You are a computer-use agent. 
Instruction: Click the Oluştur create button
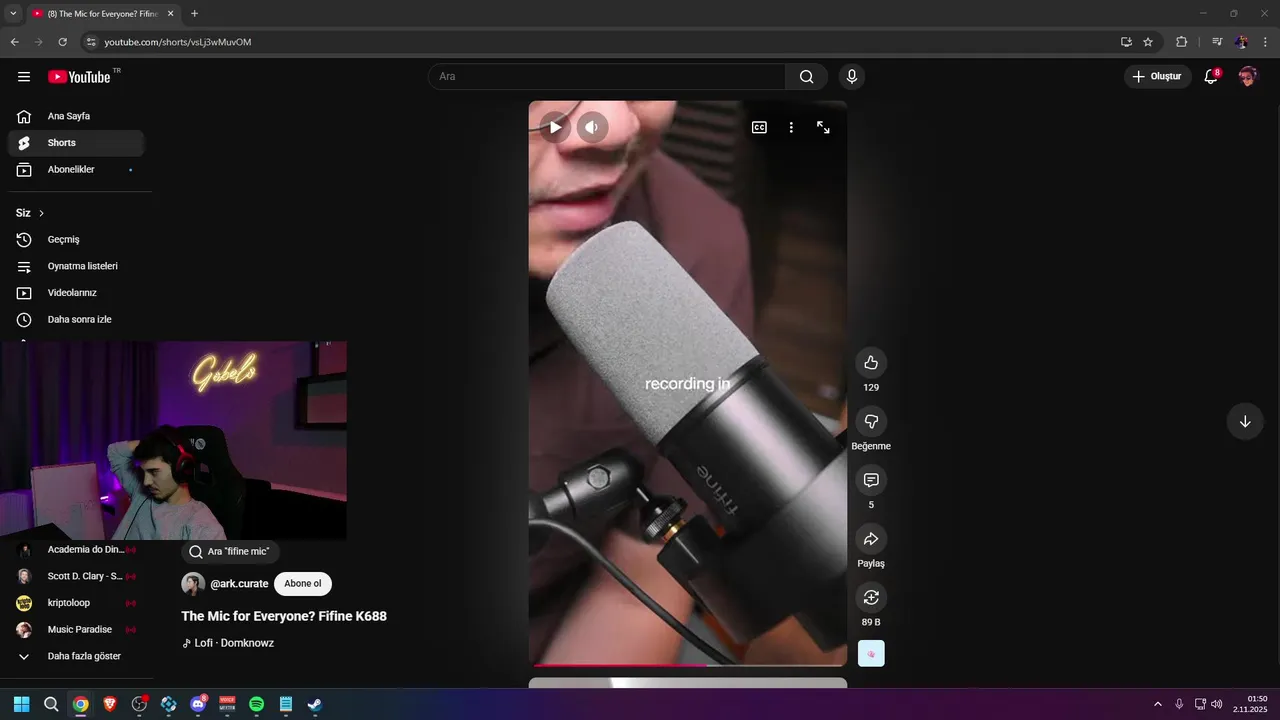pyautogui.click(x=1158, y=77)
